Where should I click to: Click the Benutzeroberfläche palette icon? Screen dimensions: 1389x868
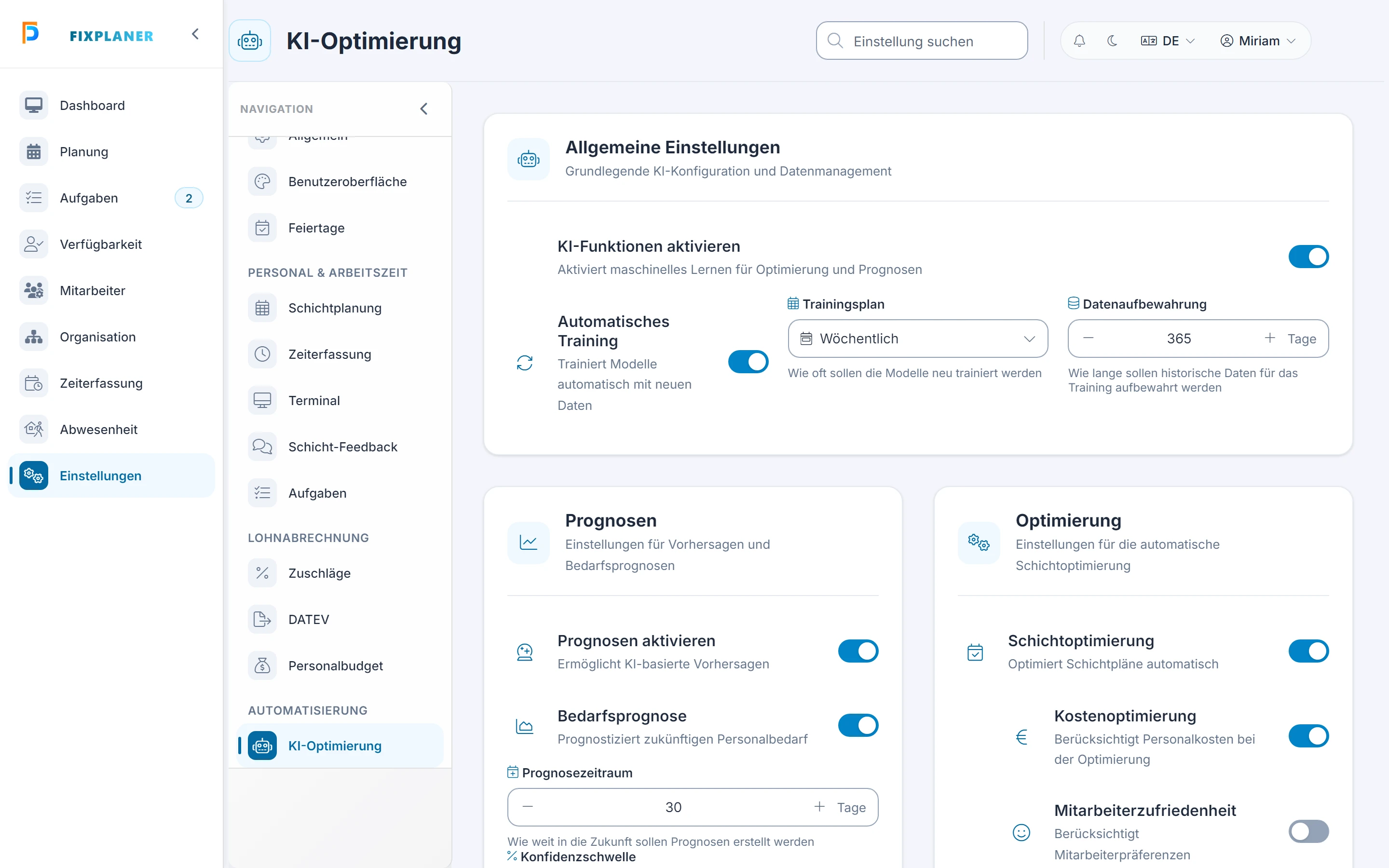coord(262,181)
